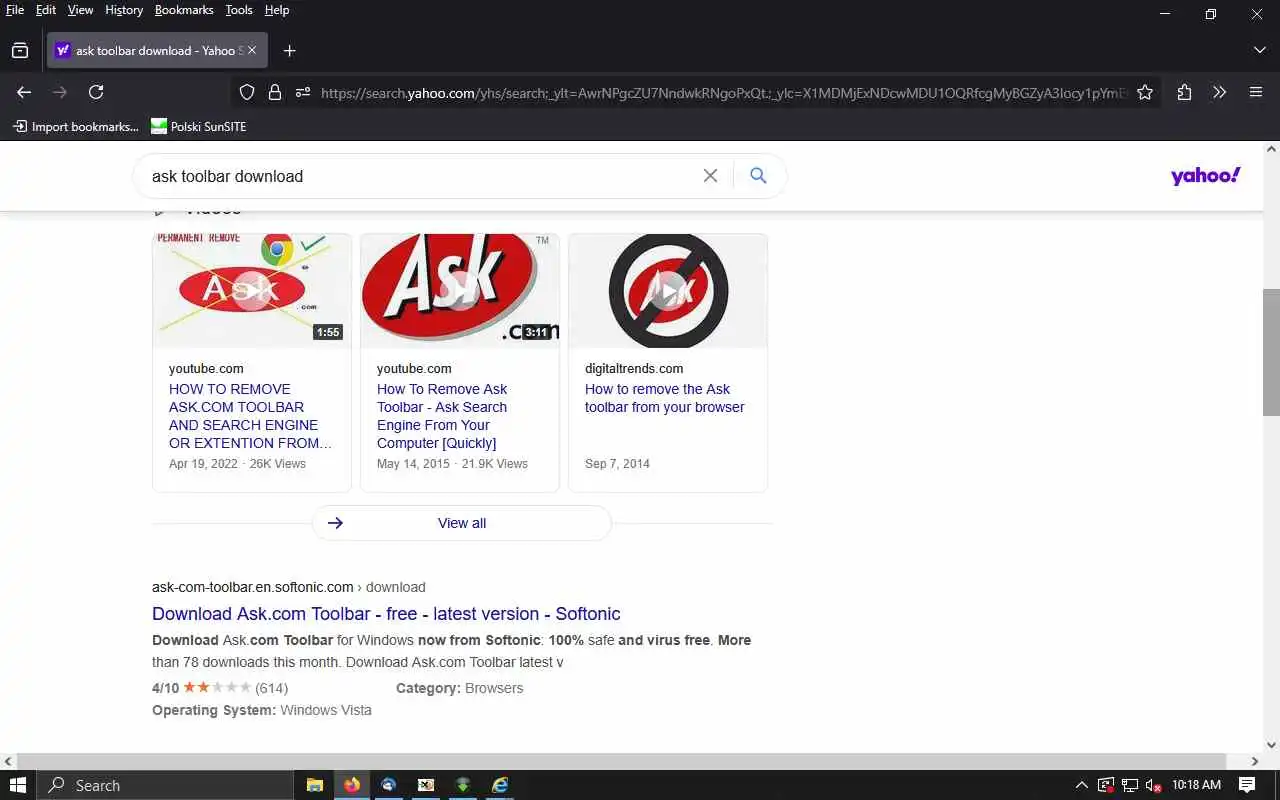Open the Windows Start menu

coord(18,785)
